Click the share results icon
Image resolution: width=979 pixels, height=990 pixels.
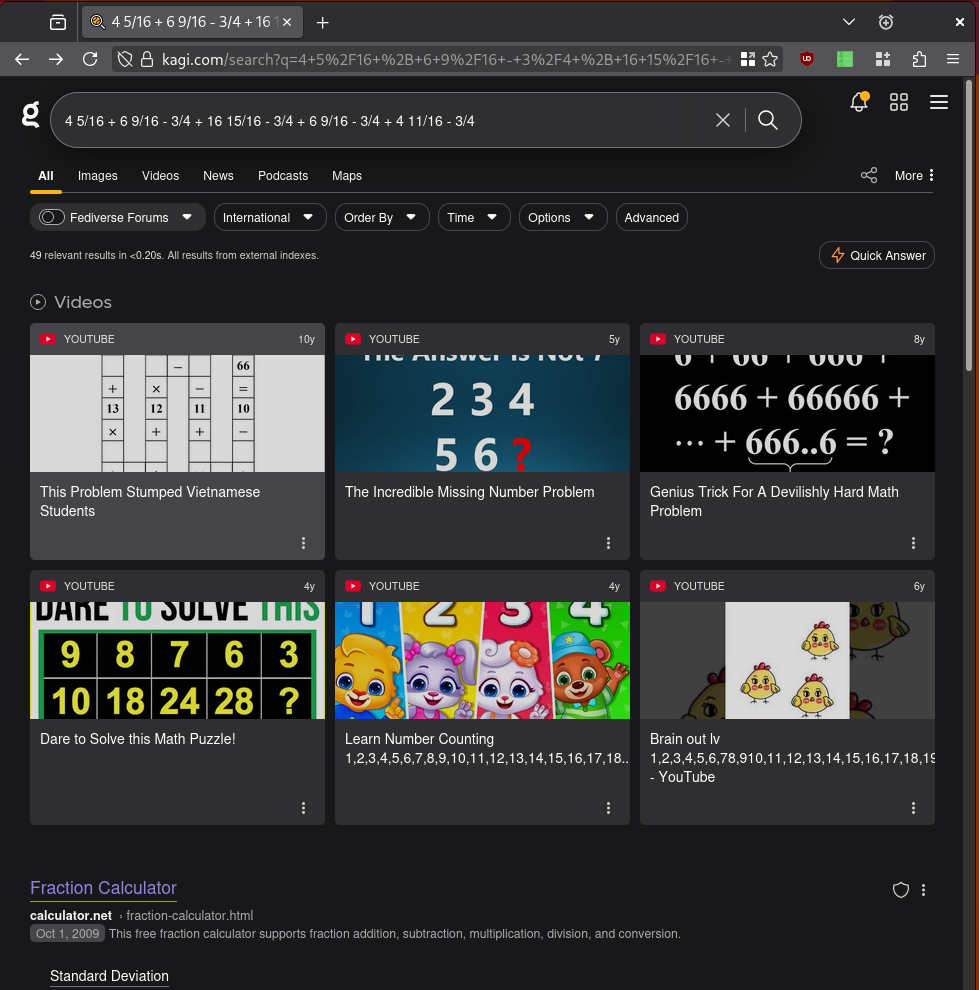point(869,176)
